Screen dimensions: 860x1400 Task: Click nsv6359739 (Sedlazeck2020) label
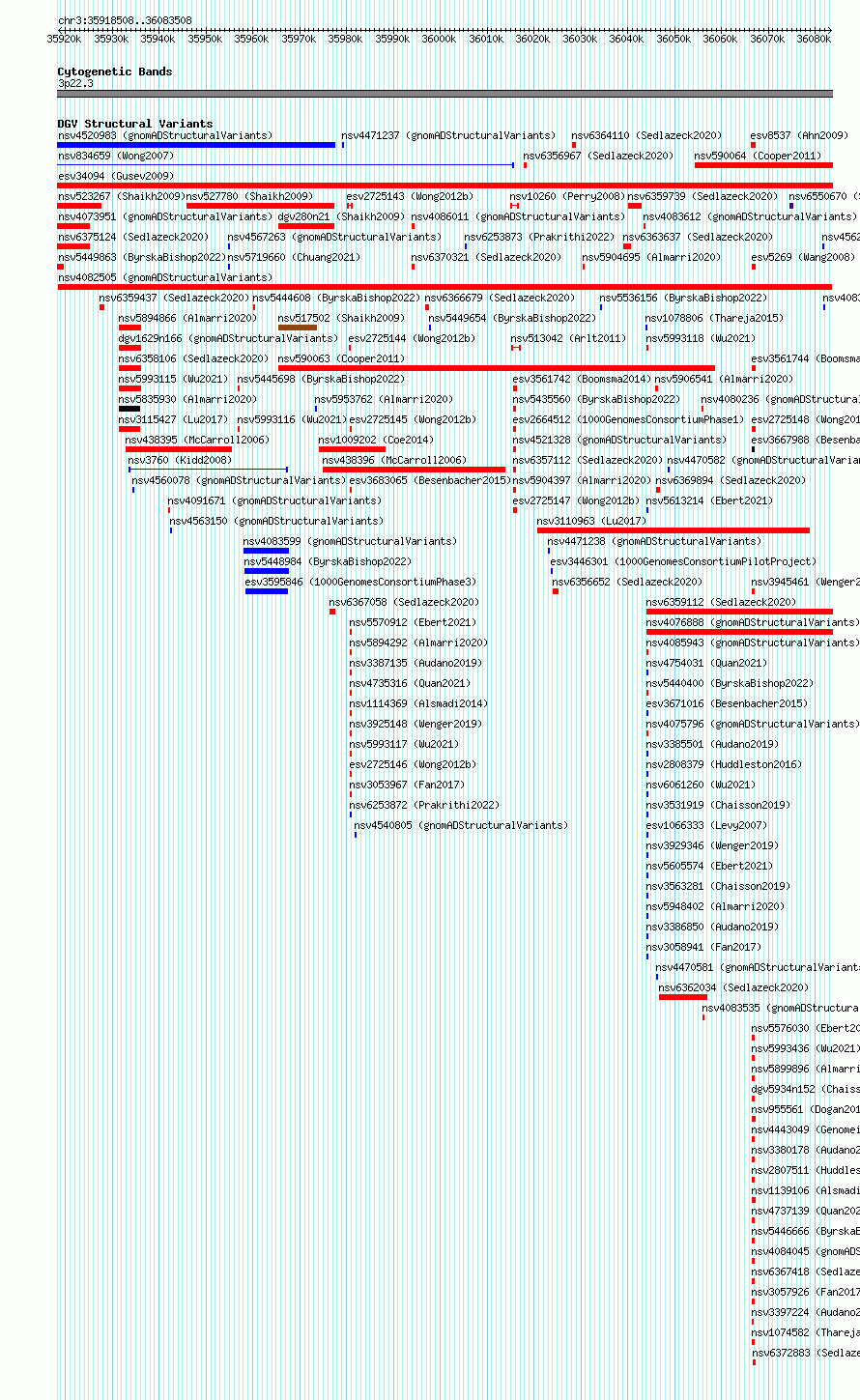pos(702,196)
